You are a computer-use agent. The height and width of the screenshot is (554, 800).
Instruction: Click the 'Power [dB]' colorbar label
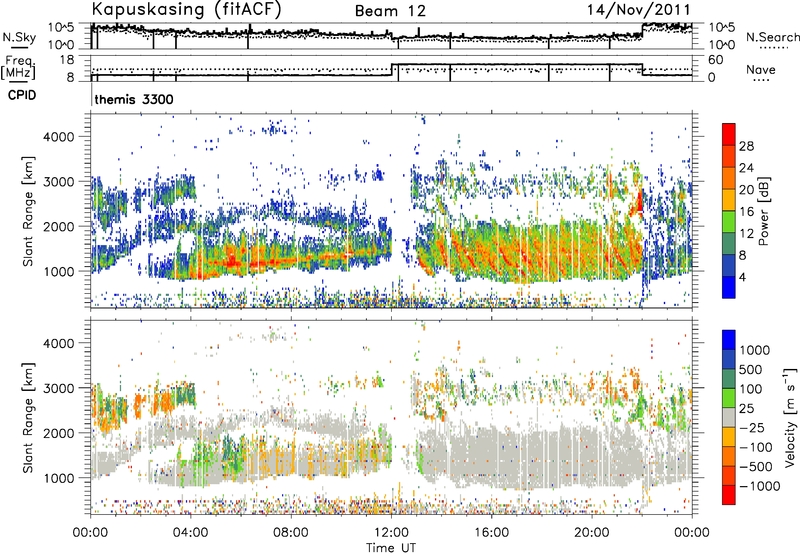(x=763, y=211)
